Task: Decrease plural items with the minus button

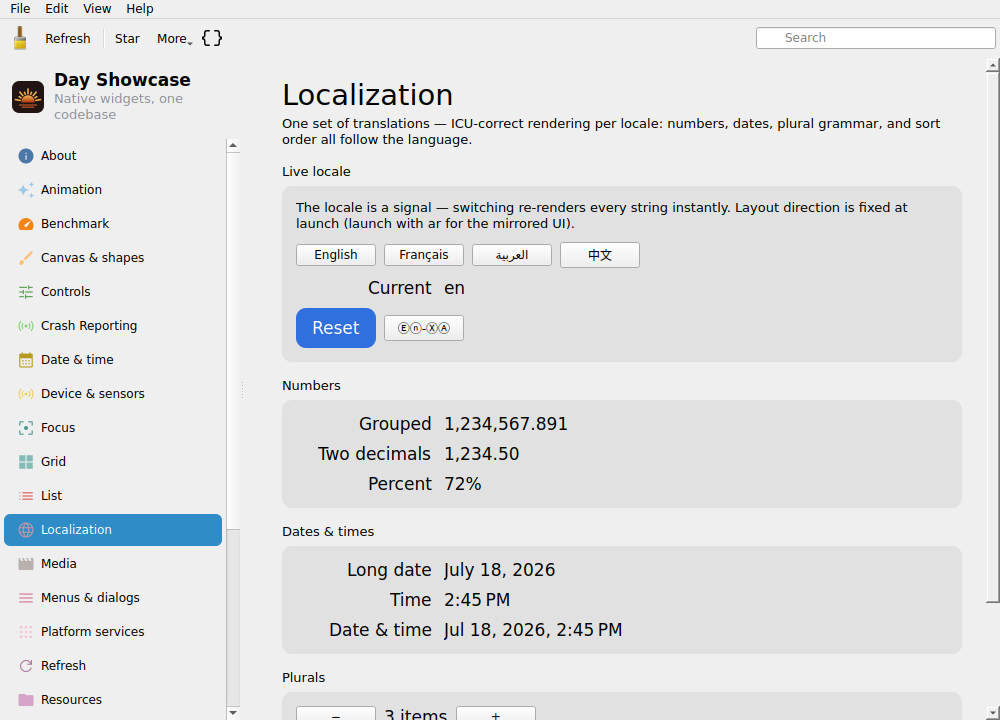Action: [335, 714]
